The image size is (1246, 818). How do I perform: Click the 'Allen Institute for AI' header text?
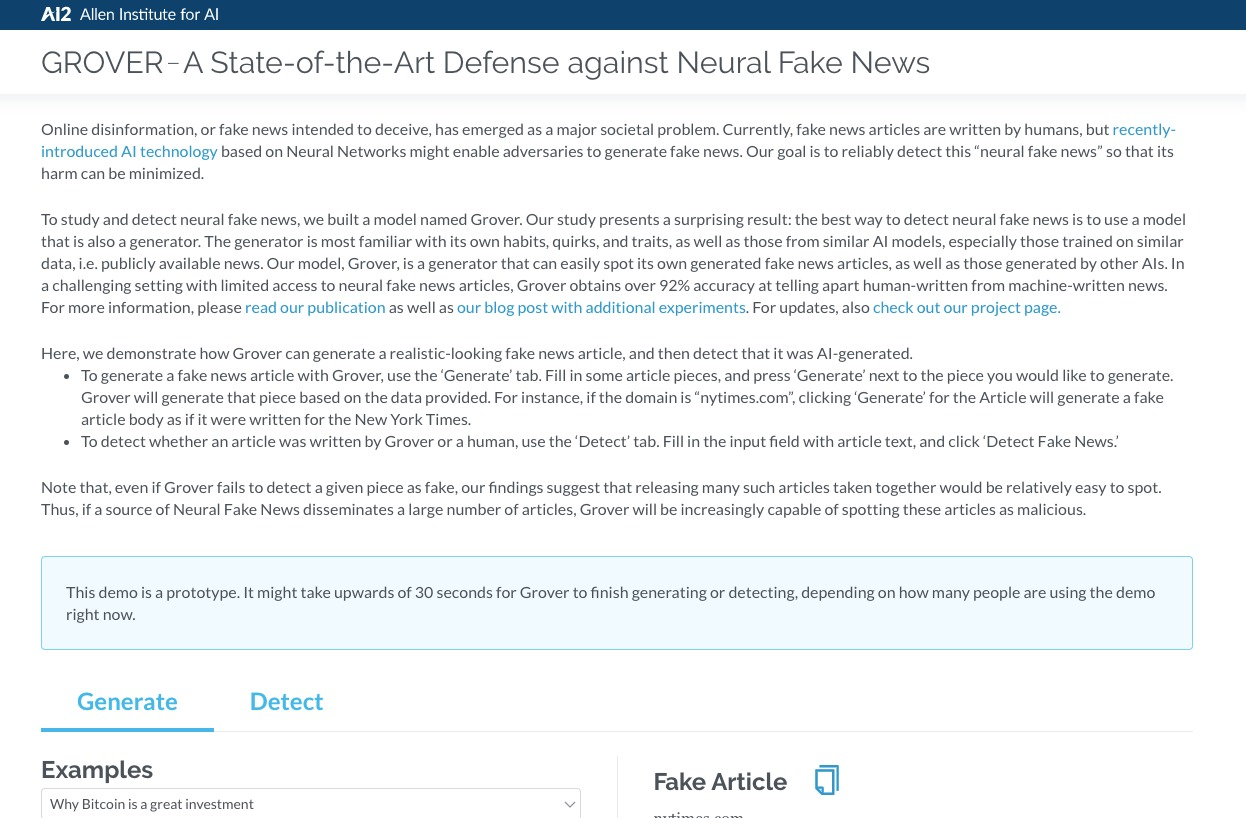click(x=149, y=14)
